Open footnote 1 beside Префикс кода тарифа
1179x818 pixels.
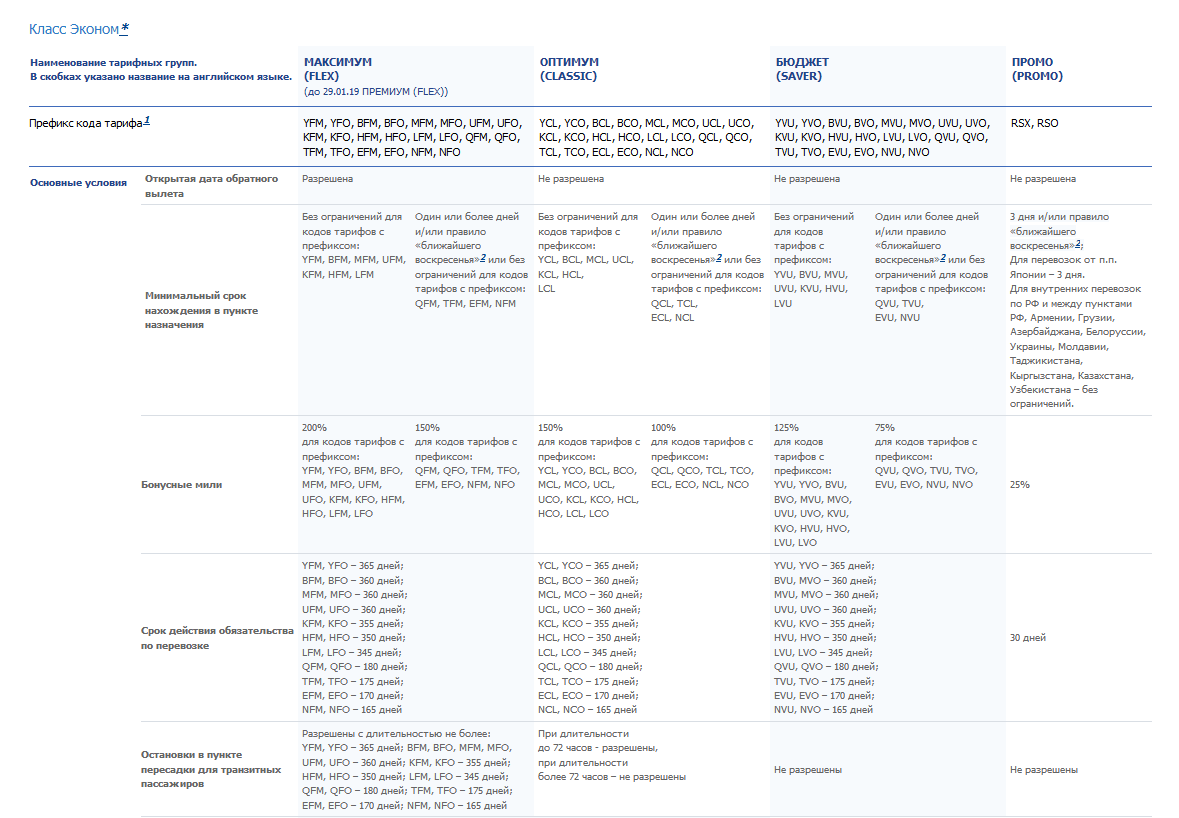(147, 120)
